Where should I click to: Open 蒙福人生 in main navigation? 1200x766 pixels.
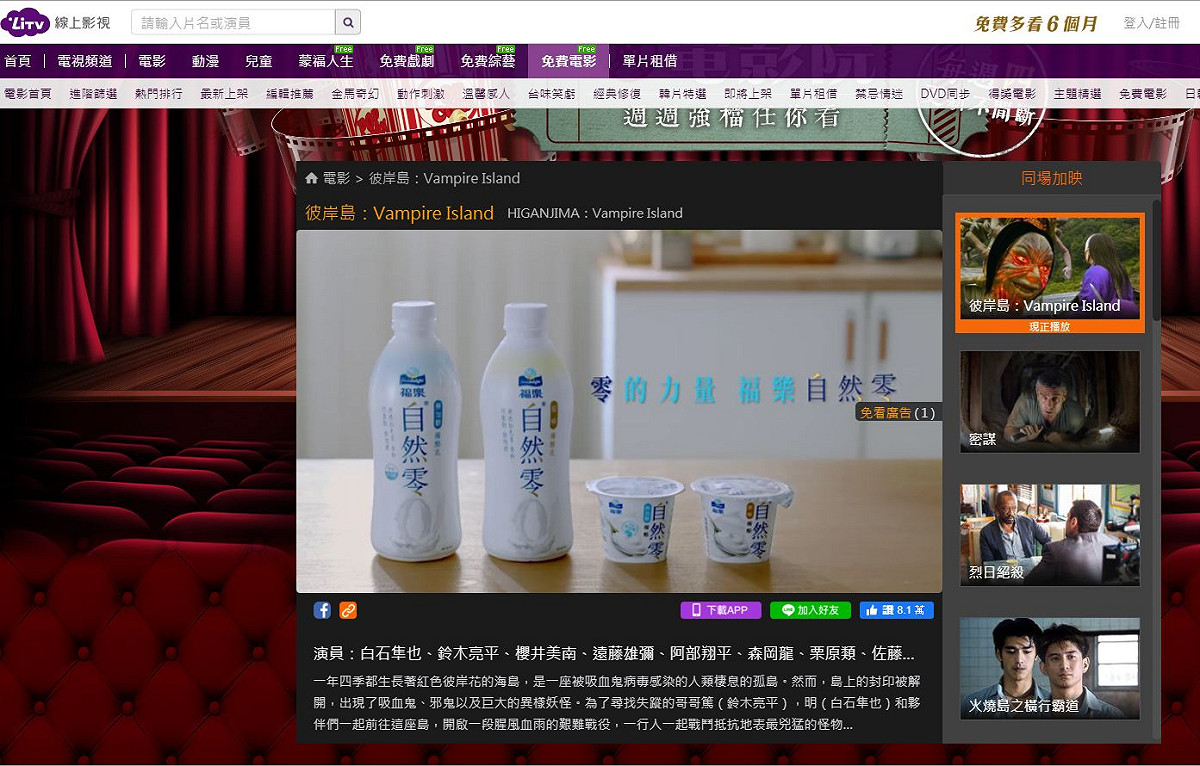[326, 61]
